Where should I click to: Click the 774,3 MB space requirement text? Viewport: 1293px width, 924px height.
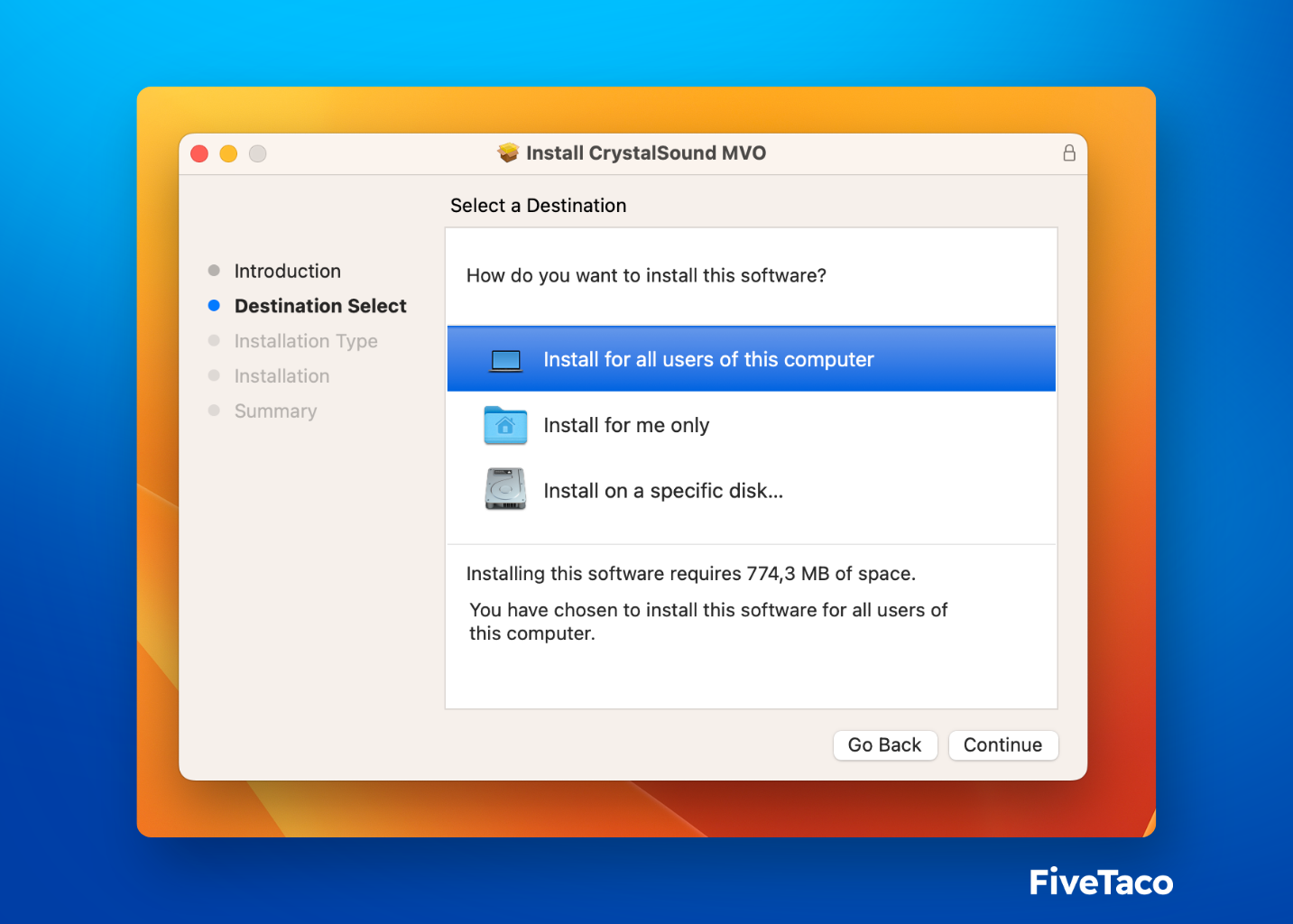point(691,574)
